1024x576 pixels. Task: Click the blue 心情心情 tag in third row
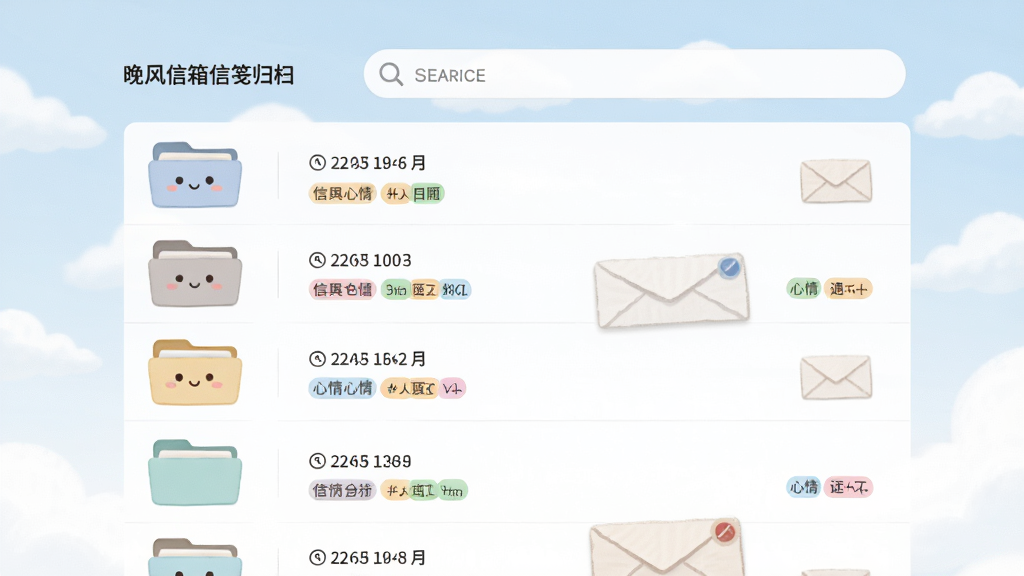point(342,389)
